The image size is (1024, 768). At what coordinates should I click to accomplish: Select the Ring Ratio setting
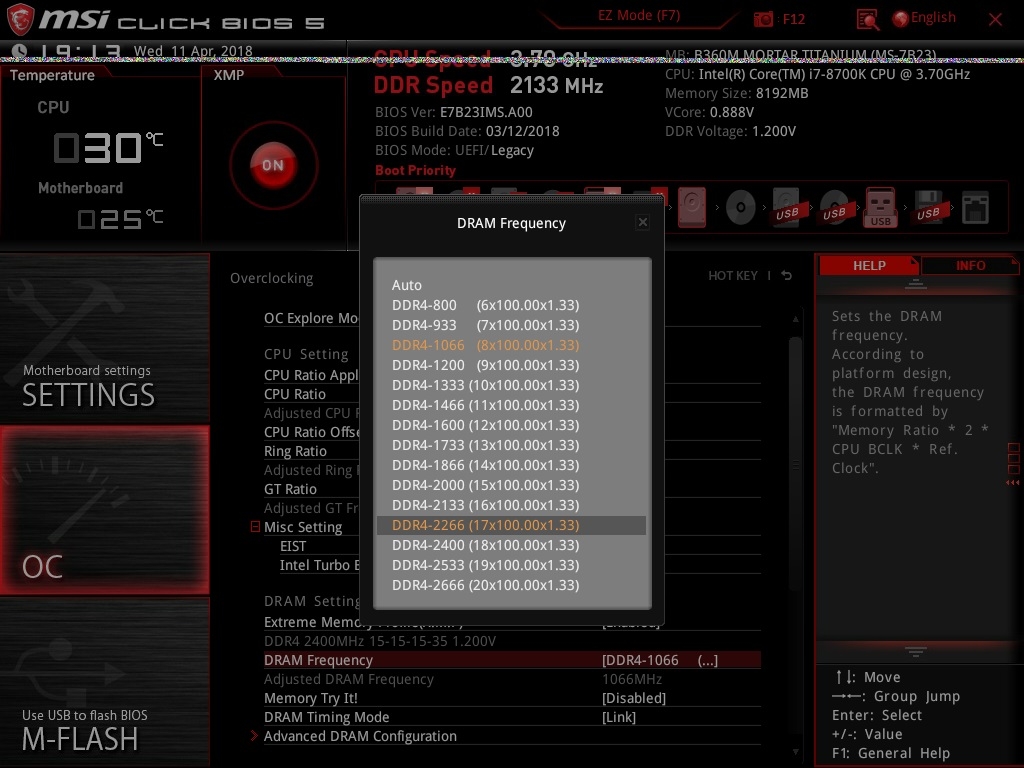coord(295,451)
